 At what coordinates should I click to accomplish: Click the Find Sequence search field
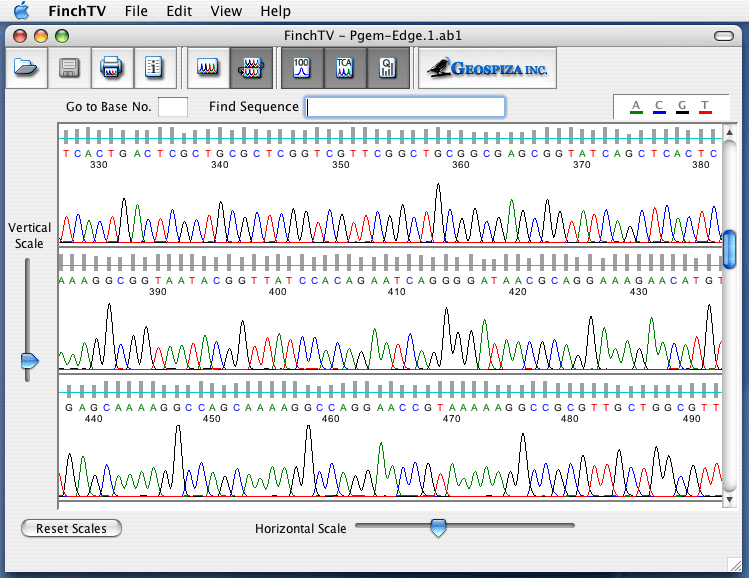coord(405,107)
